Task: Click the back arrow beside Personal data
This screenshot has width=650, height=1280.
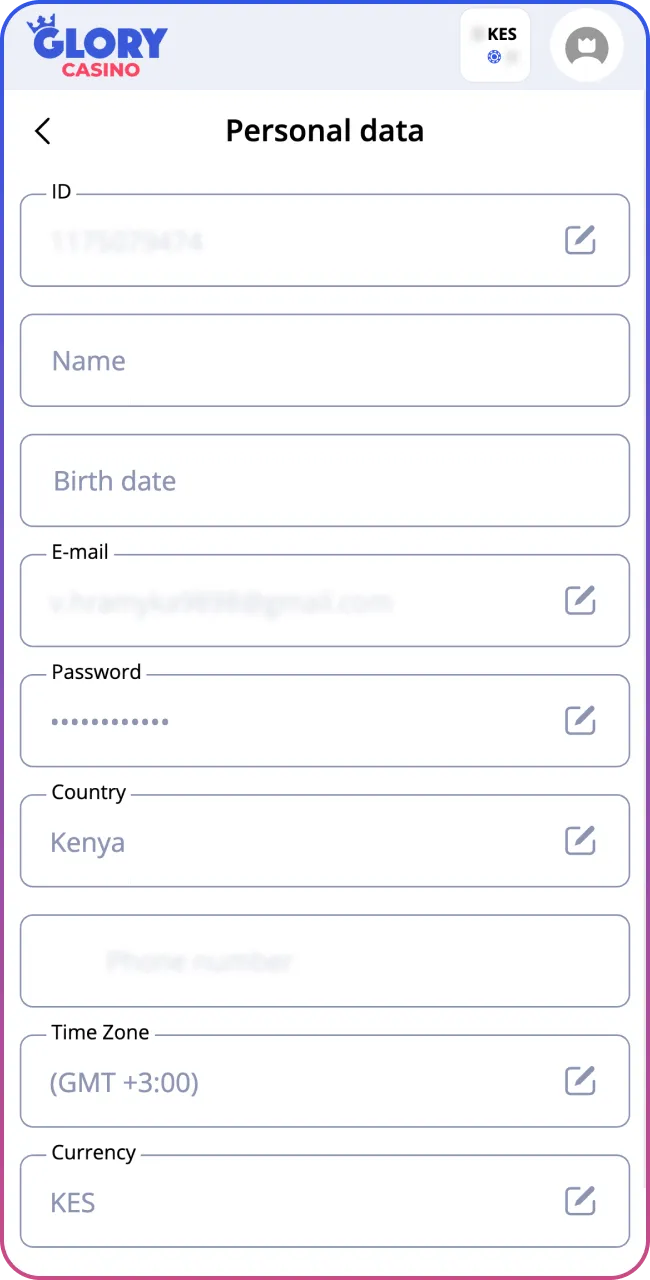Action: (x=42, y=131)
